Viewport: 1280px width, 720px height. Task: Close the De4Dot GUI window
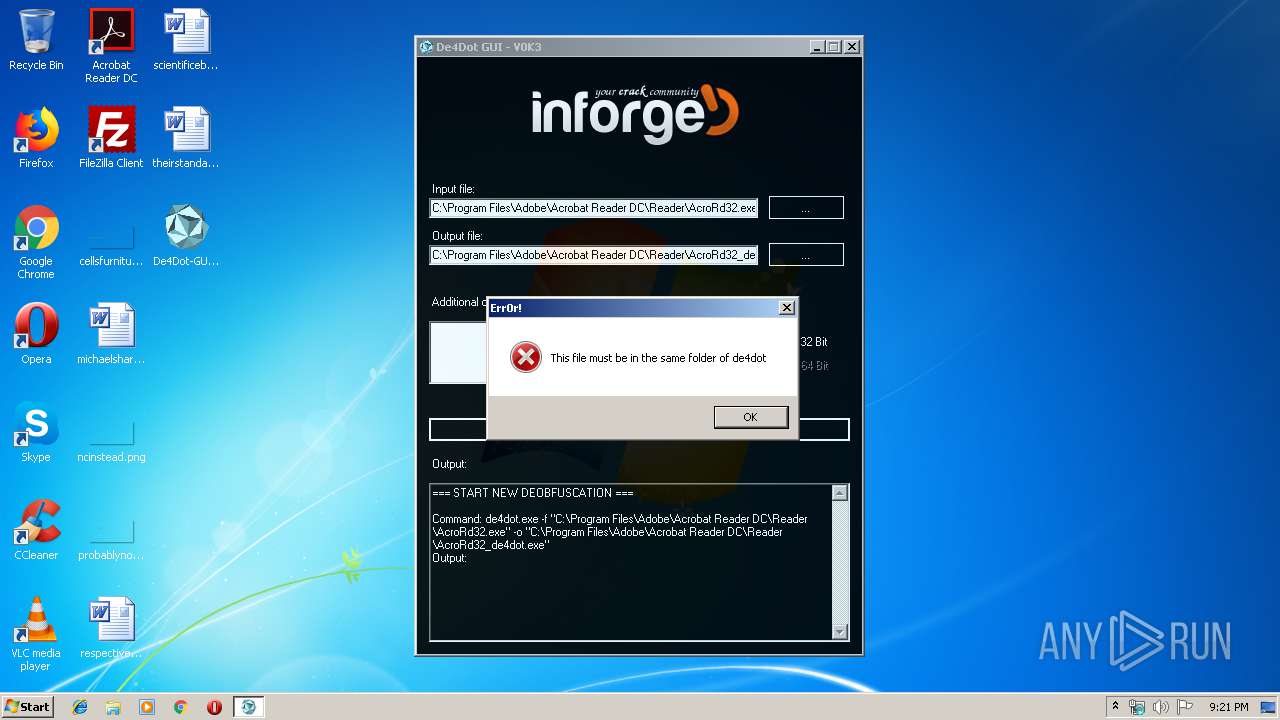tap(852, 47)
